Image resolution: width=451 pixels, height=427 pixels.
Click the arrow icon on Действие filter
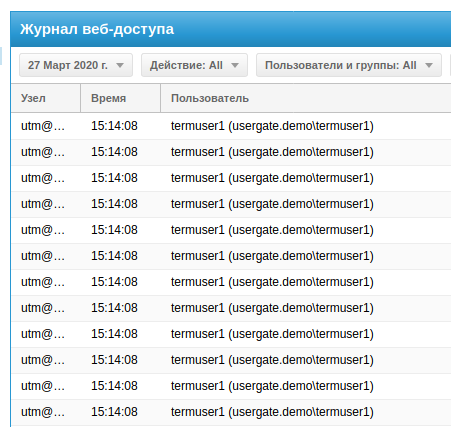click(x=235, y=65)
